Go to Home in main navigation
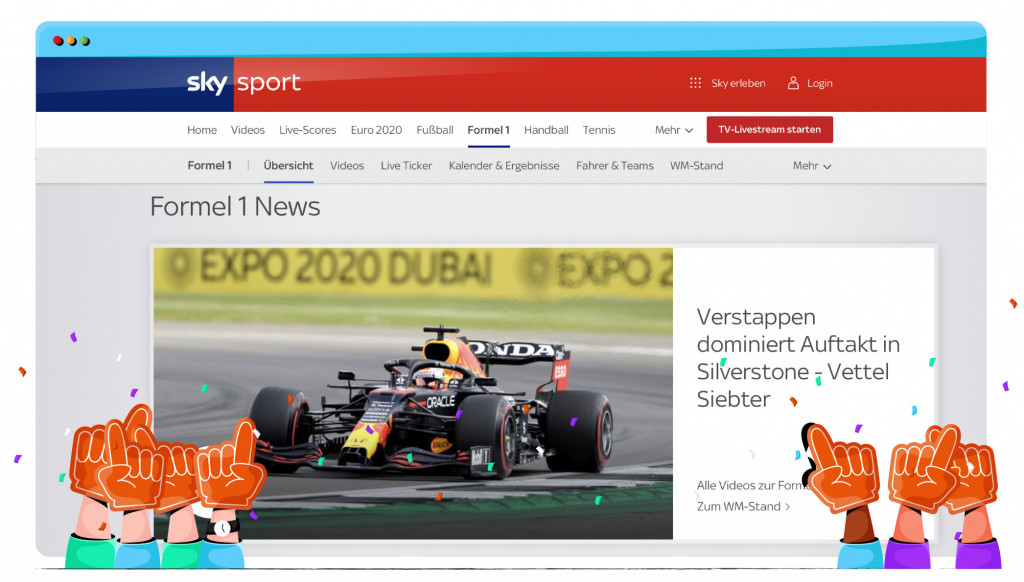1024x582 pixels. click(x=202, y=130)
